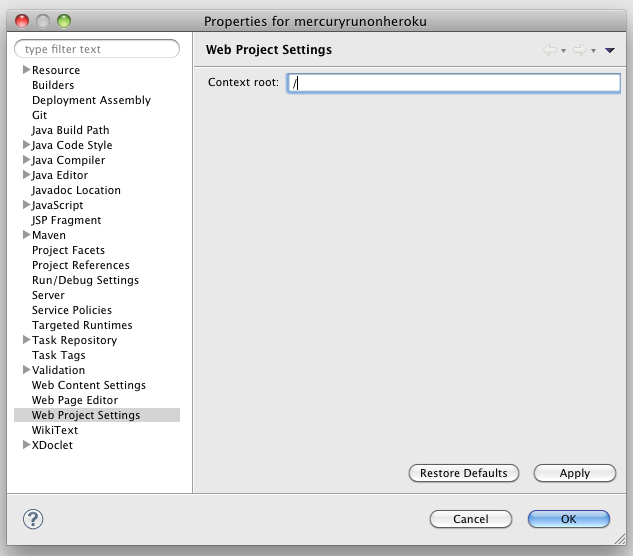This screenshot has height=556, width=633.
Task: Expand the Maven node
Action: [26, 235]
